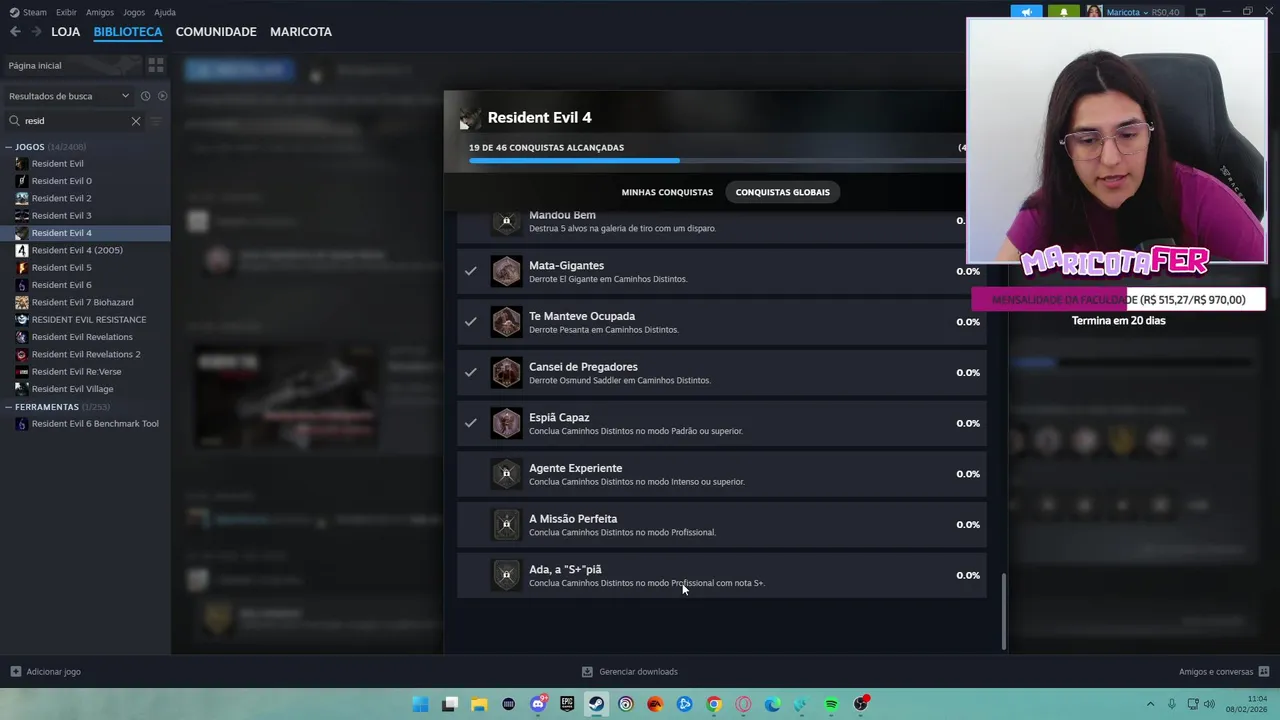Open the Windows Start menu
Screen dimensions: 1280x720
click(421, 704)
